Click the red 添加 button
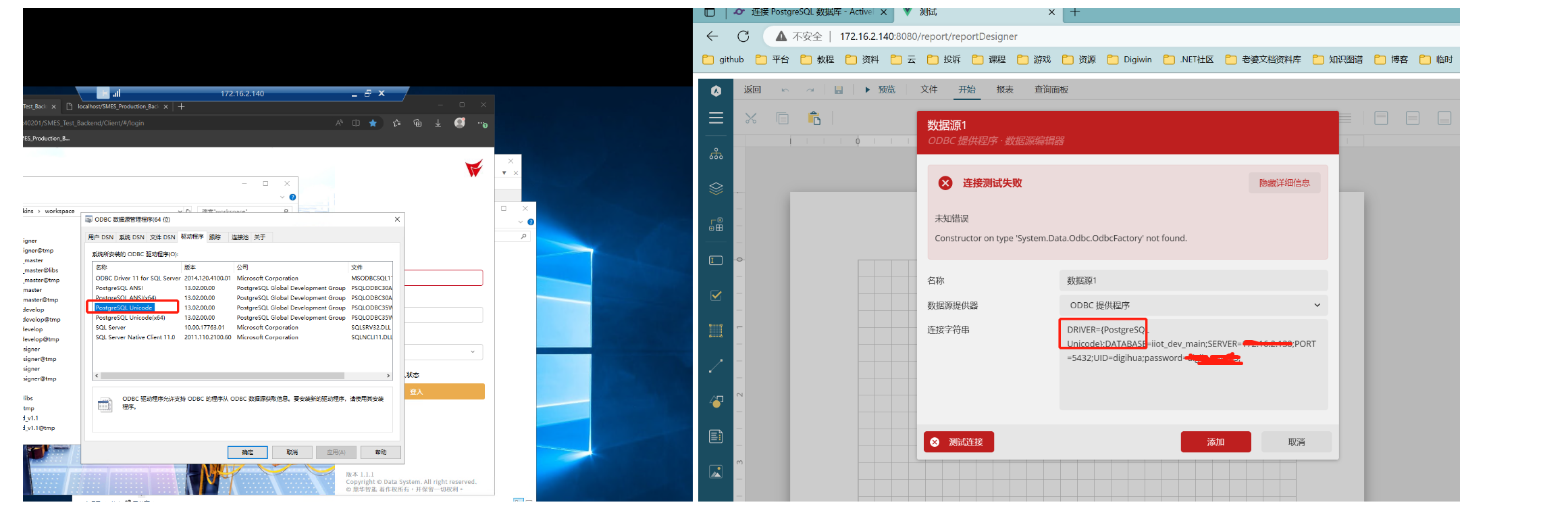Viewport: 1568px width, 511px height. [x=1215, y=442]
